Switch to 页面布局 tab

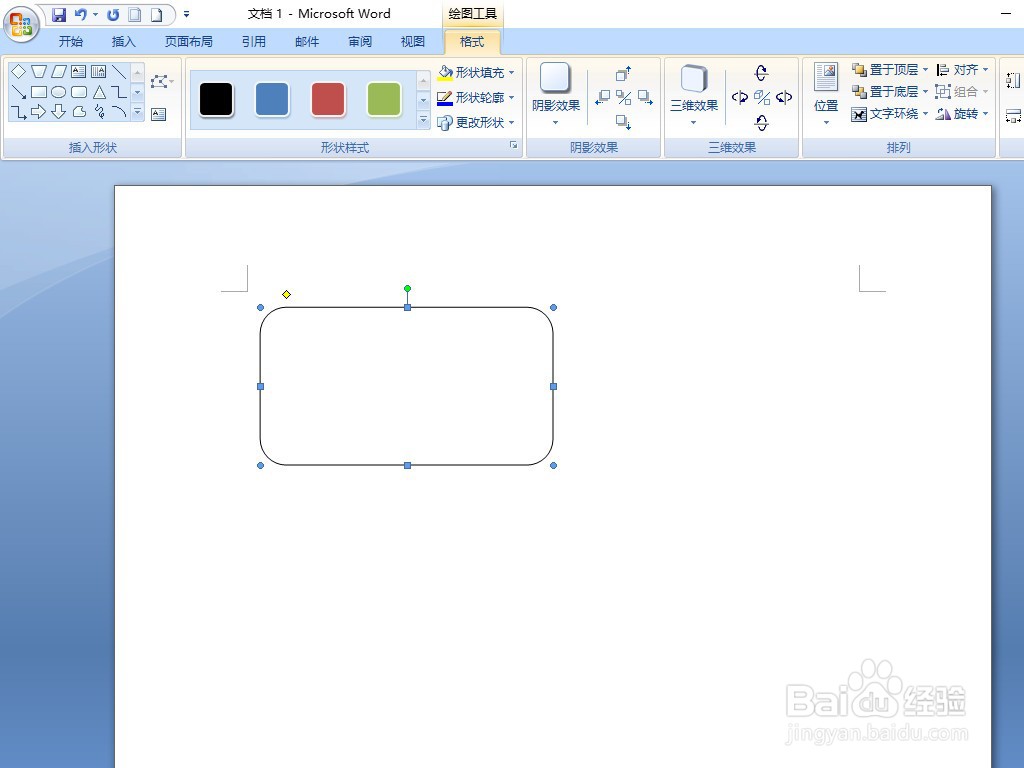(189, 42)
